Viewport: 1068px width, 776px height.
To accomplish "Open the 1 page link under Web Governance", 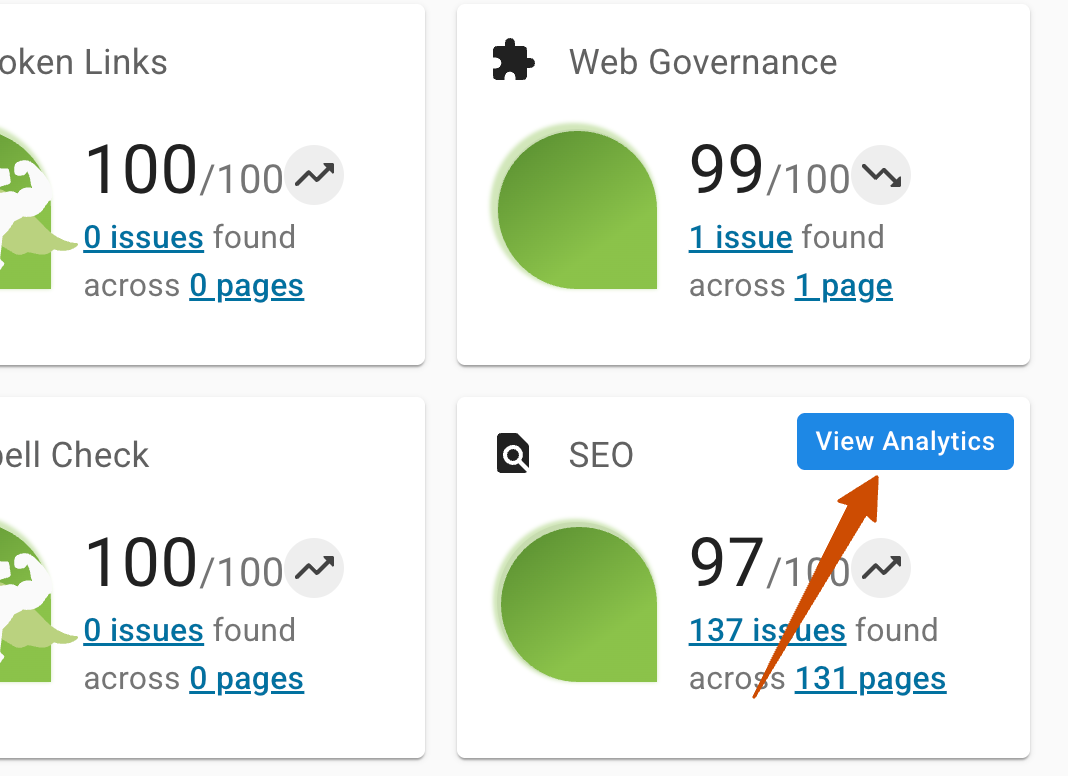I will pos(843,285).
